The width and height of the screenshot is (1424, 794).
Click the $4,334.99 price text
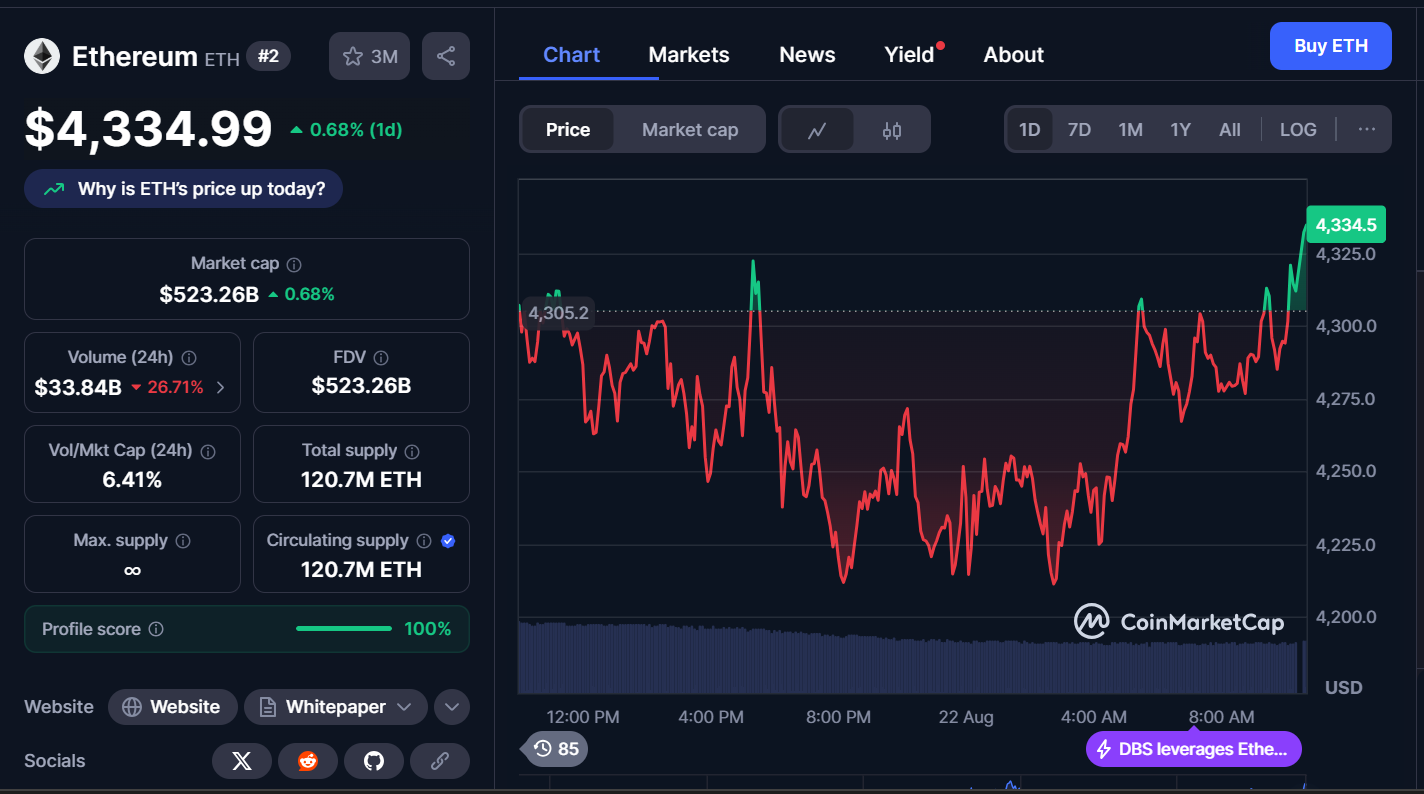(x=148, y=129)
